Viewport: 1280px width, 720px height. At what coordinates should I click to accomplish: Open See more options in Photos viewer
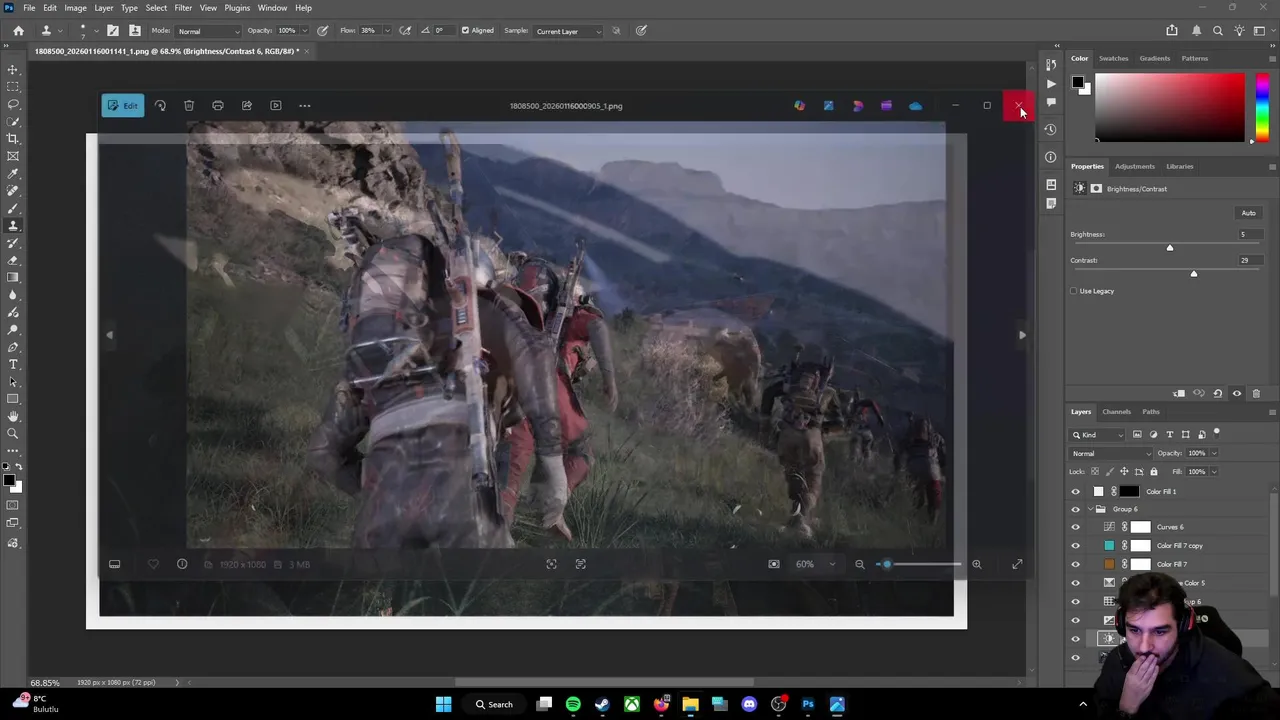tap(305, 105)
